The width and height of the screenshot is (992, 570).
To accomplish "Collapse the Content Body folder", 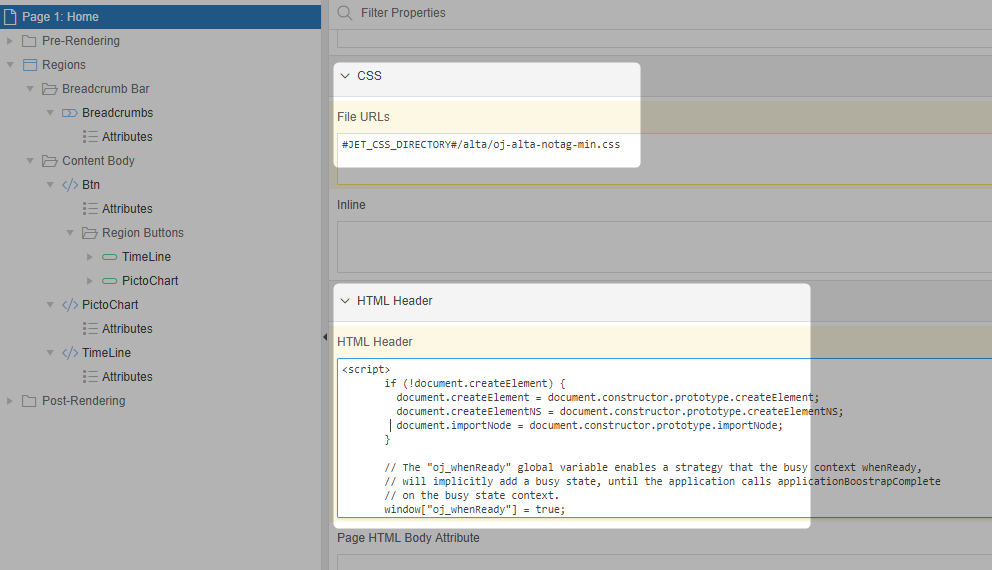I will (x=30, y=161).
